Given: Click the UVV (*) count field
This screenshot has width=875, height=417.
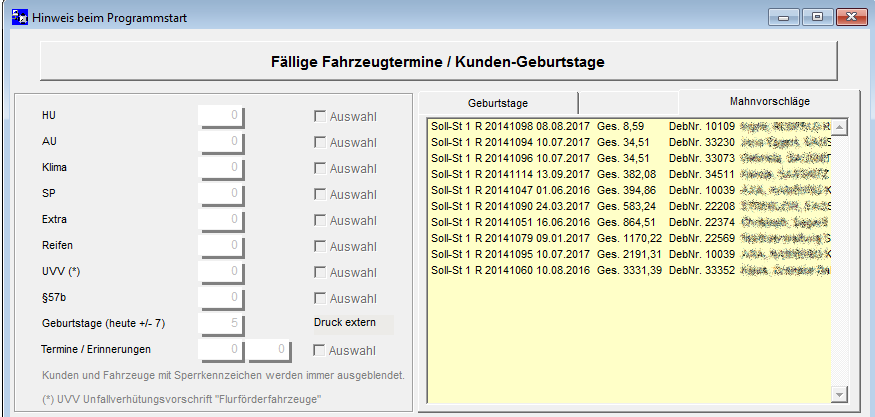Looking at the screenshot, I should (x=222, y=272).
